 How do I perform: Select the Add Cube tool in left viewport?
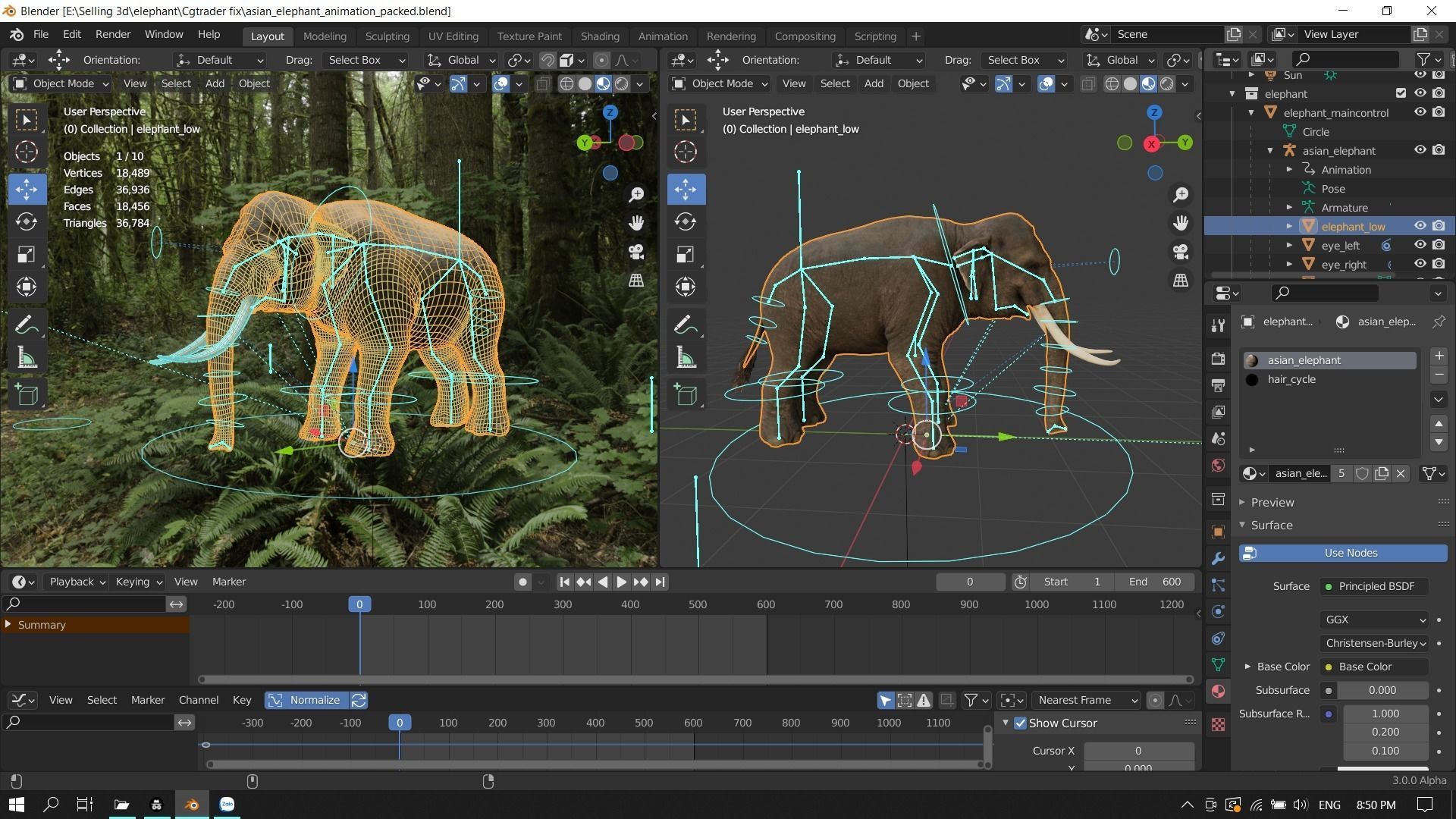pos(27,394)
